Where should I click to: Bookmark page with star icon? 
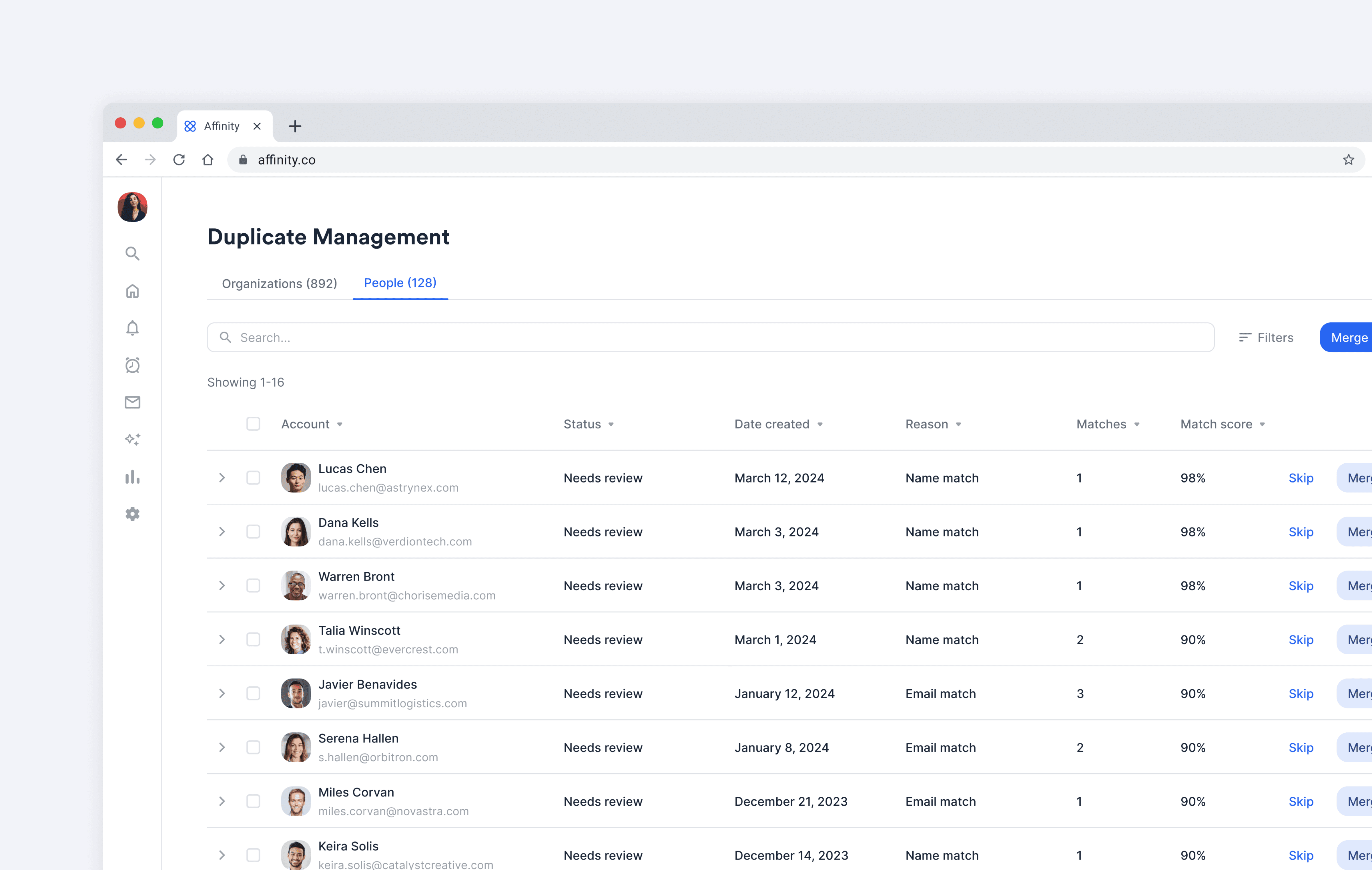pos(1348,160)
